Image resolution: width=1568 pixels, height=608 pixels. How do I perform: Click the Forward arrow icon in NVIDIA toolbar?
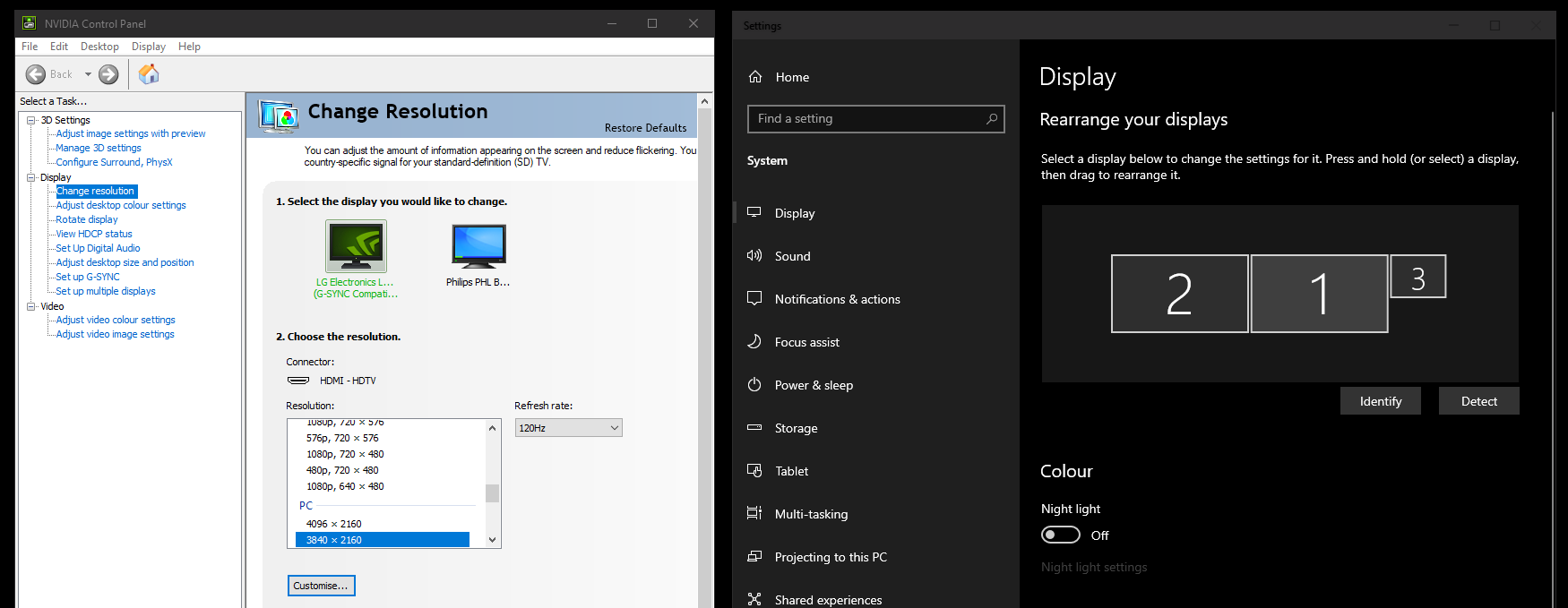coord(108,74)
